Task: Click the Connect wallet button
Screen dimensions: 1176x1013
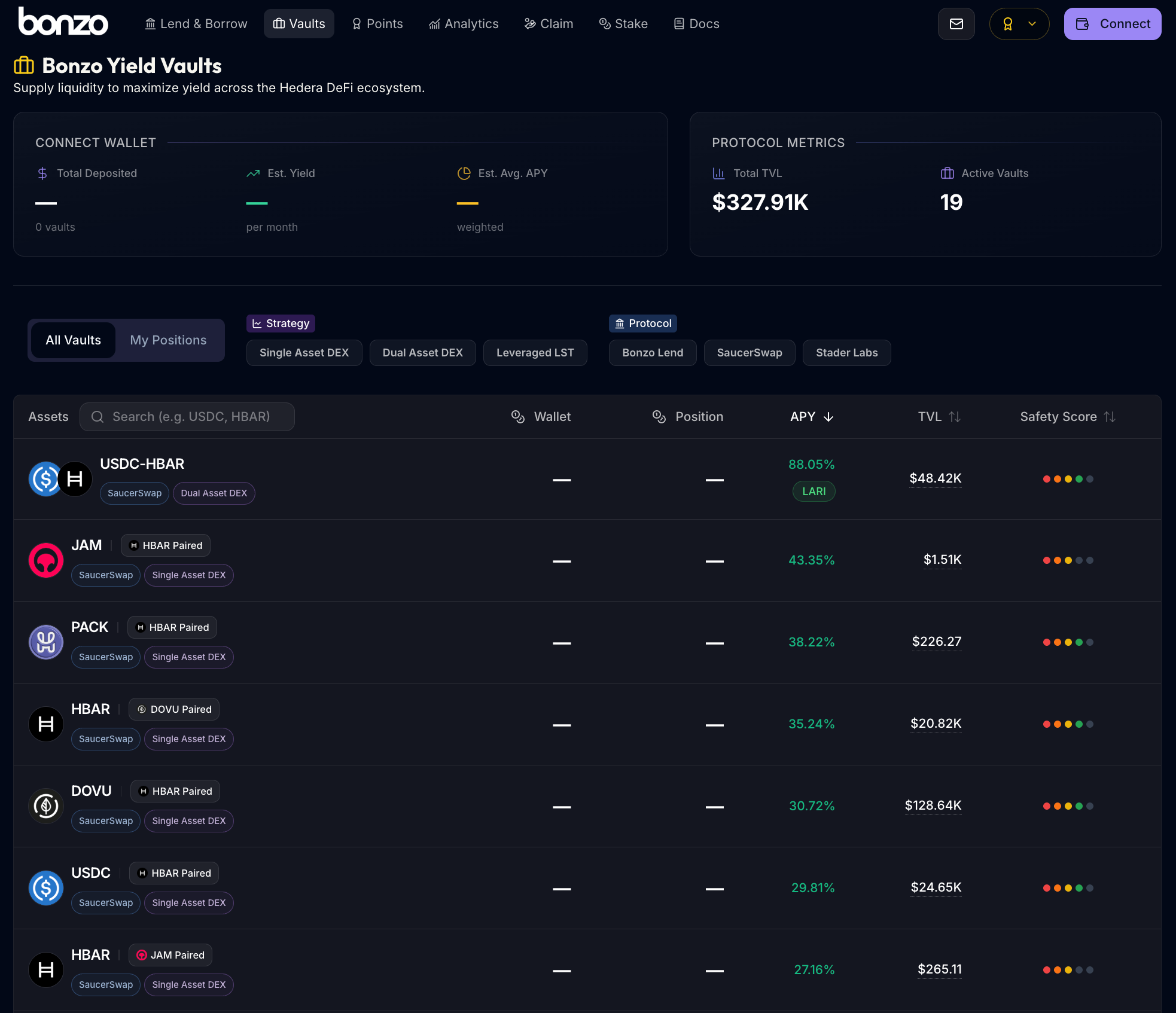Action: (x=1112, y=24)
